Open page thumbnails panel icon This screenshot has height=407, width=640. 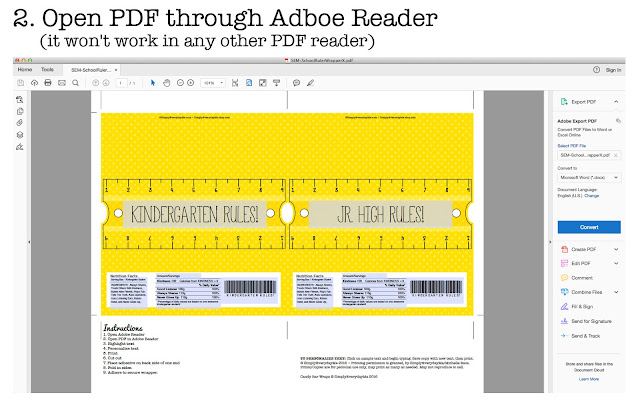point(20,111)
